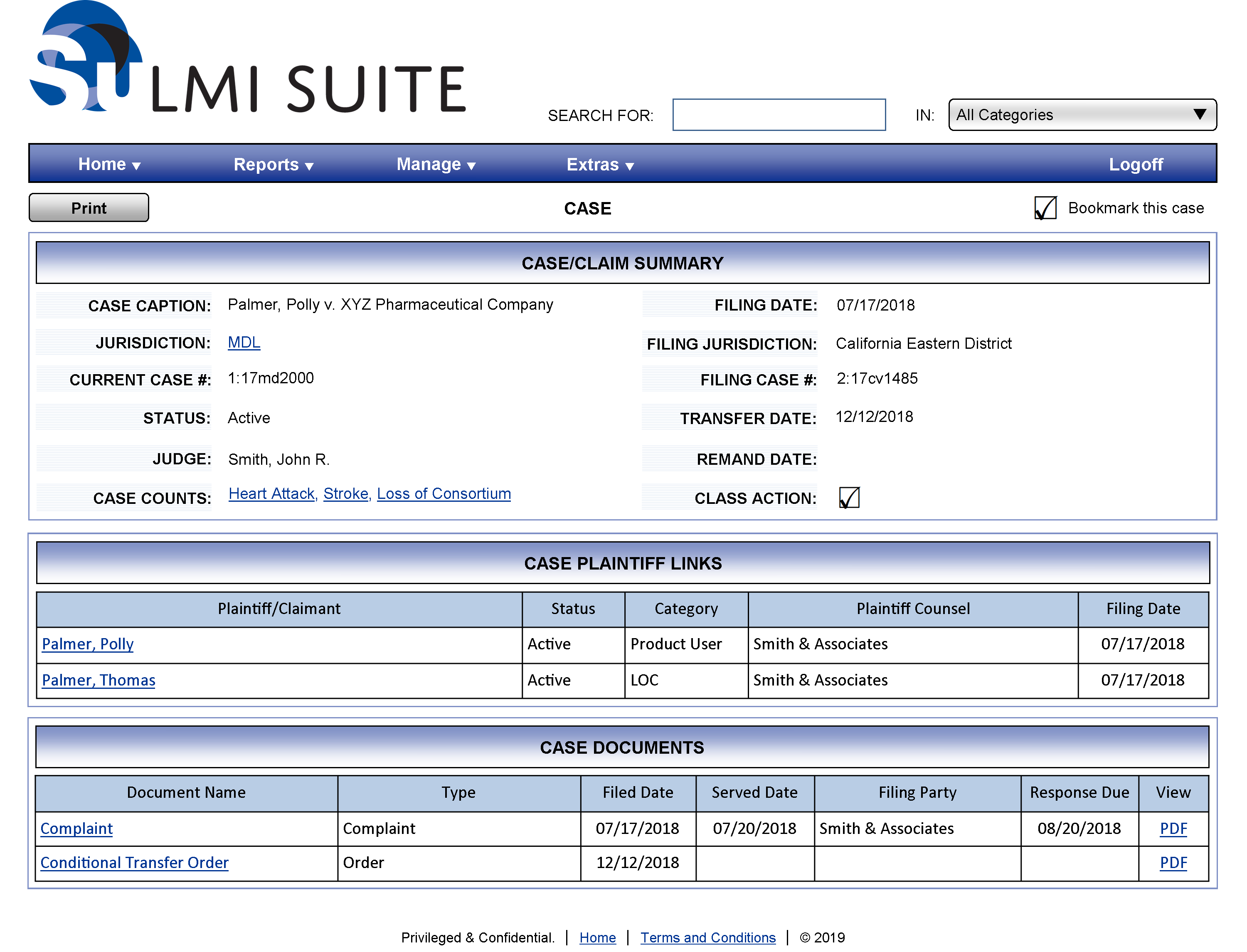Open the Home menu
This screenshot has height=952, width=1247.
pyautogui.click(x=109, y=164)
